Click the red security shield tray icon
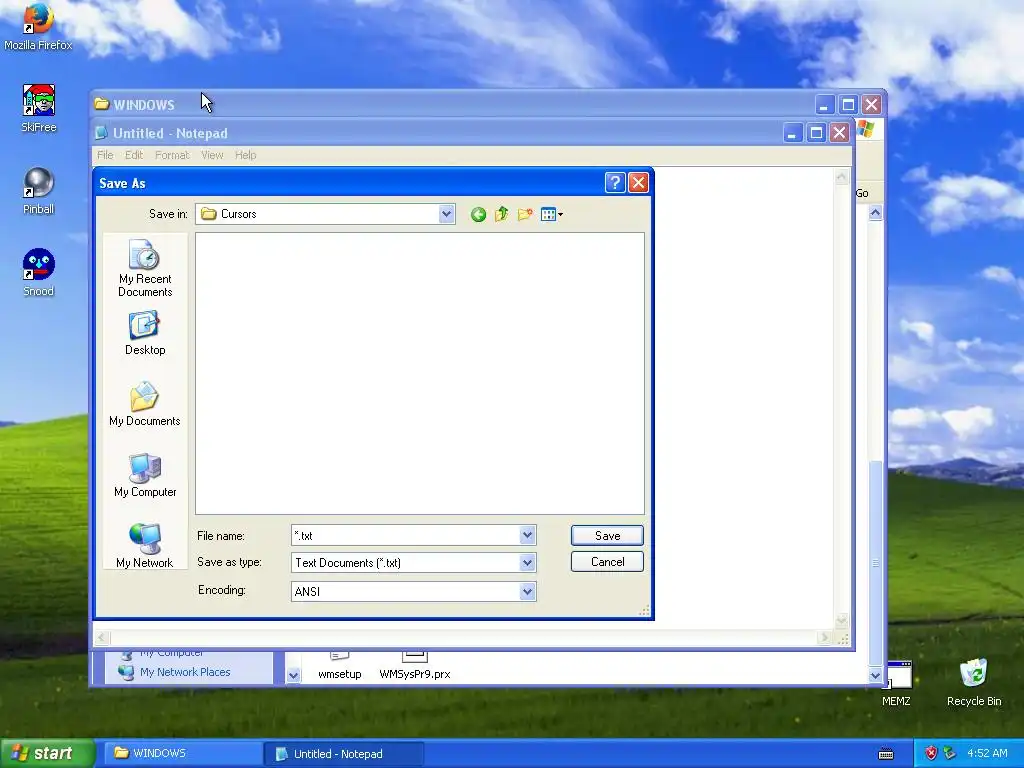Screen dimensions: 1024x768 931,754
